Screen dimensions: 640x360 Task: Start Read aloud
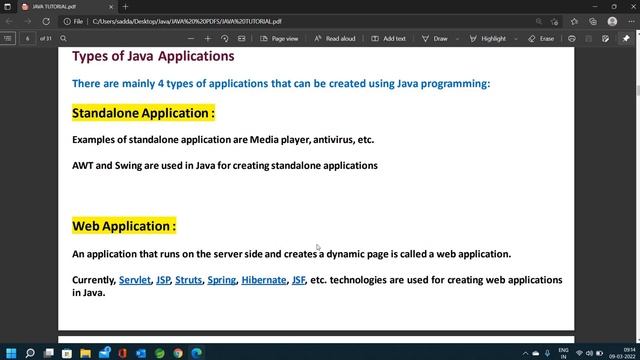coord(335,38)
